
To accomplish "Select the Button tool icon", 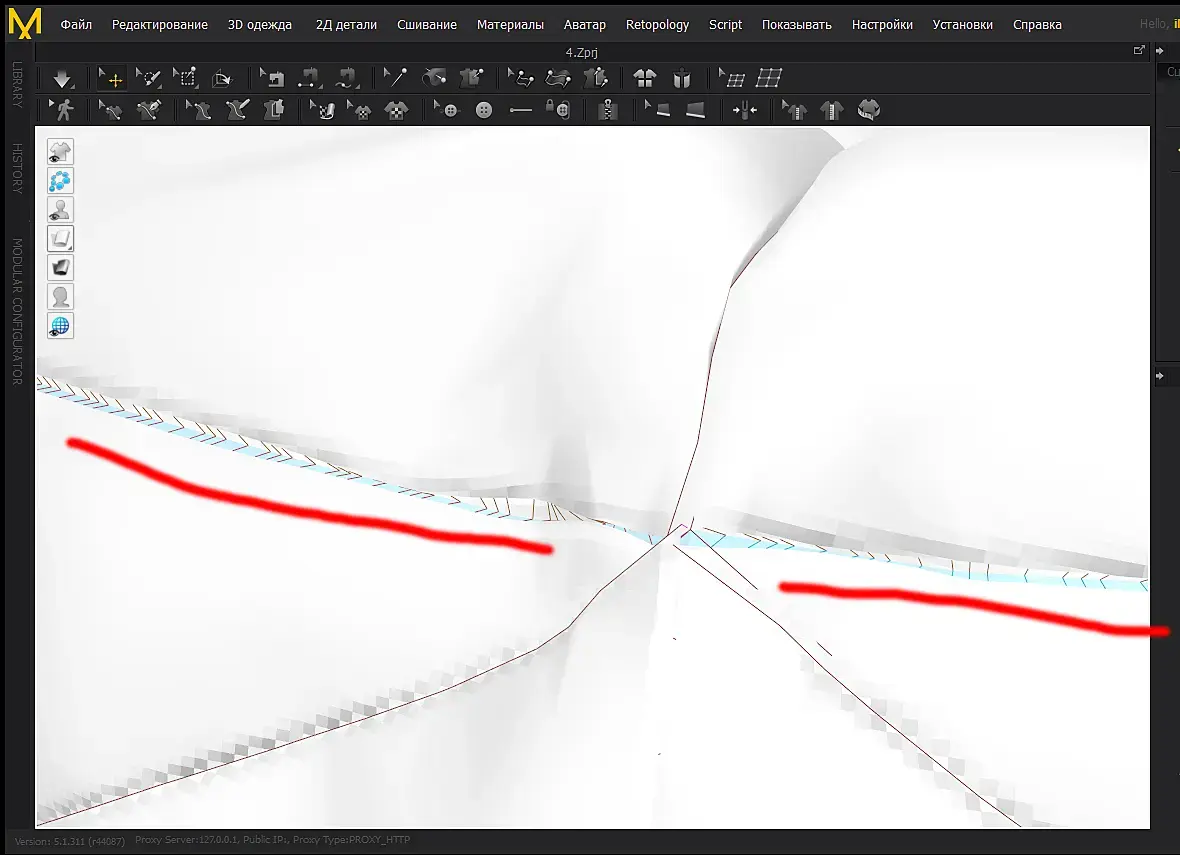I will point(484,110).
